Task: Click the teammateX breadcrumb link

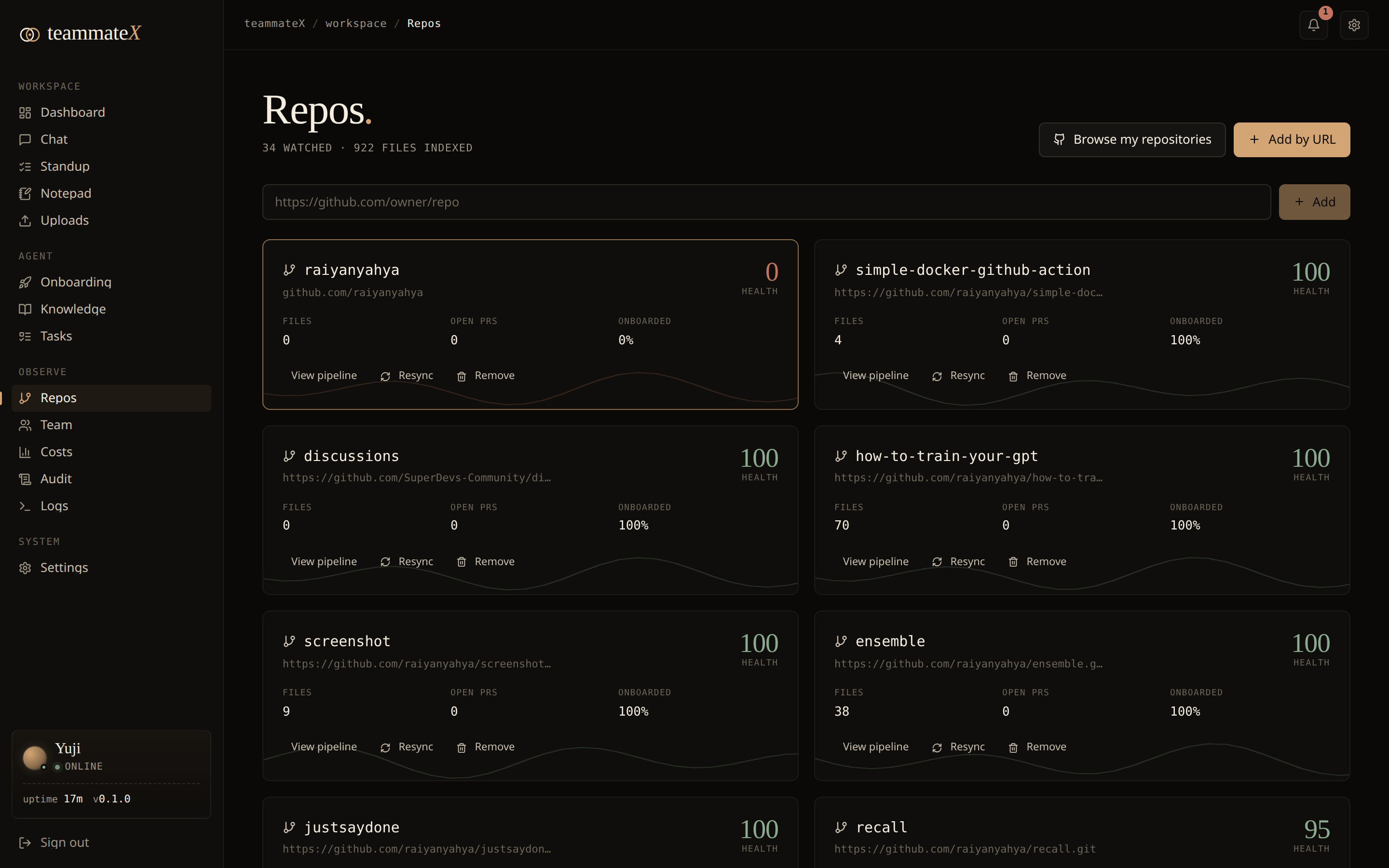Action: tap(274, 24)
